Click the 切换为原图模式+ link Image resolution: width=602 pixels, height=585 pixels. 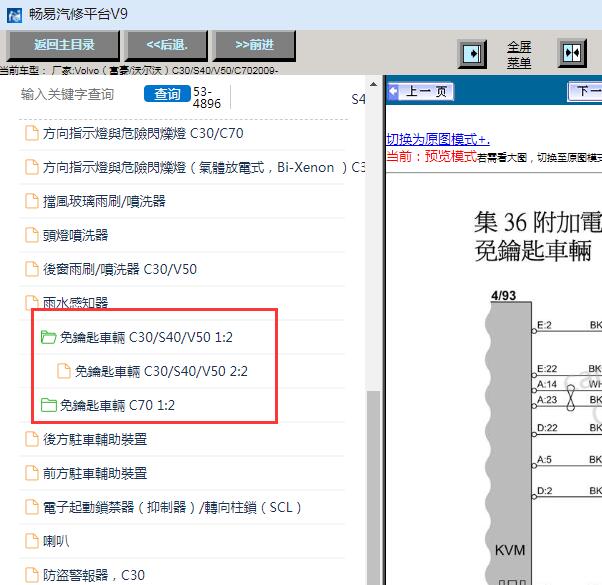pos(438,139)
